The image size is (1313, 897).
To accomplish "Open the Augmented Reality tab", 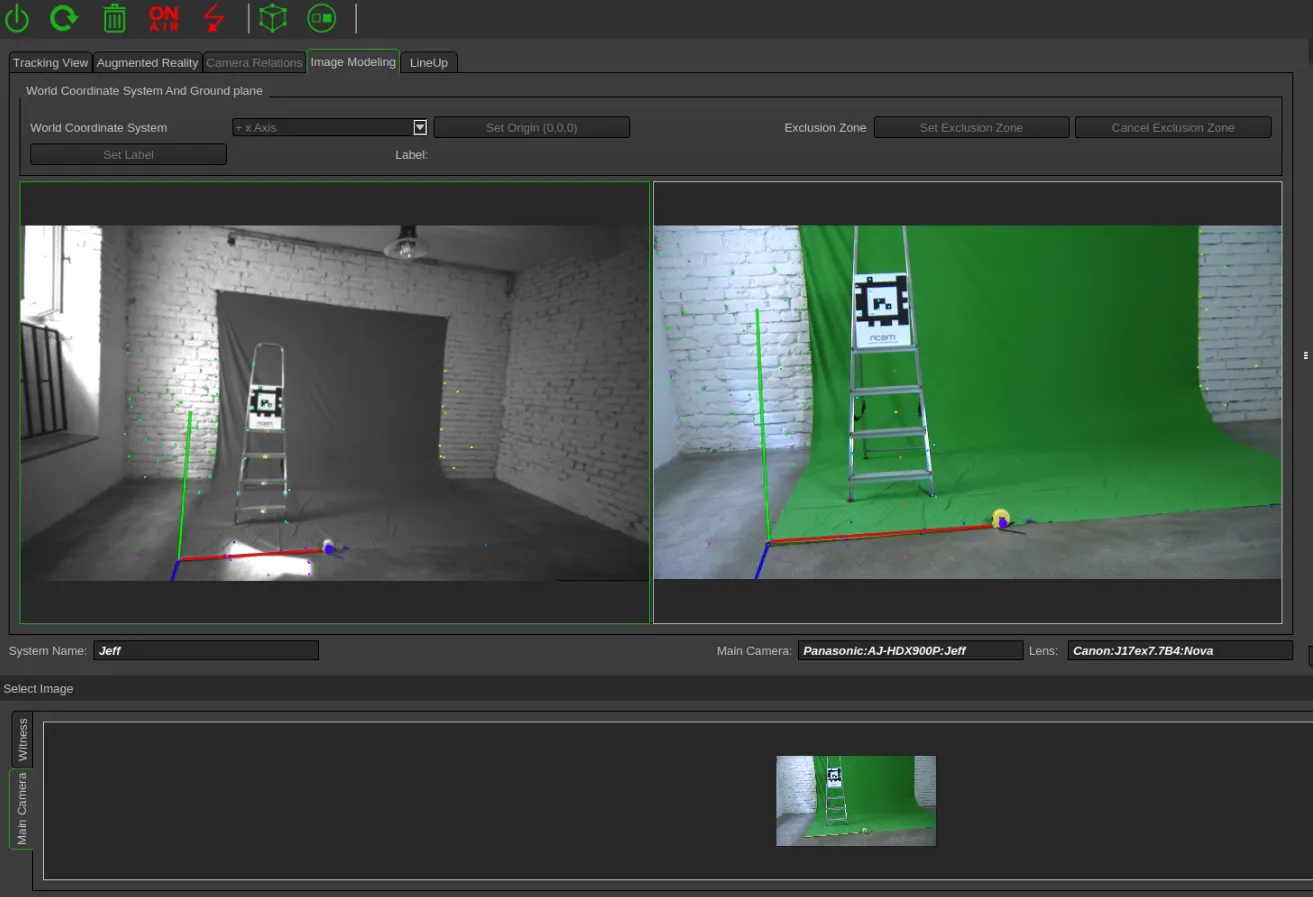I will 148,63.
